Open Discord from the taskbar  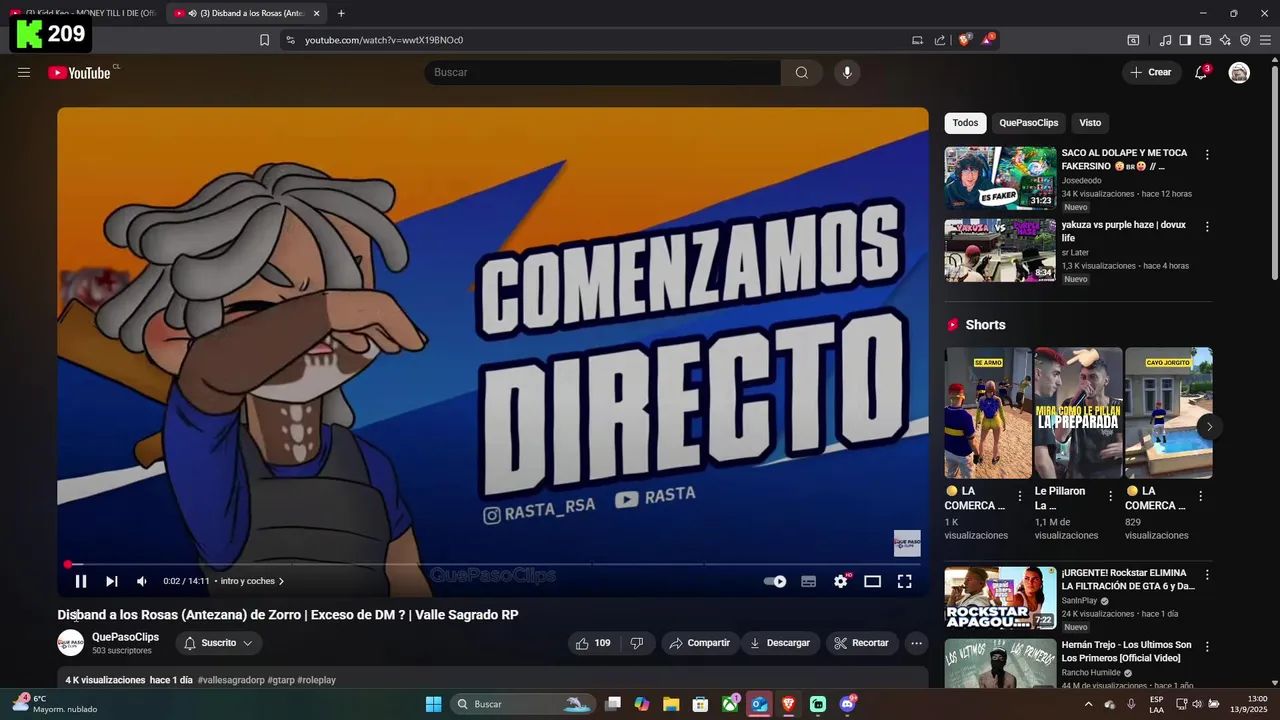point(848,704)
